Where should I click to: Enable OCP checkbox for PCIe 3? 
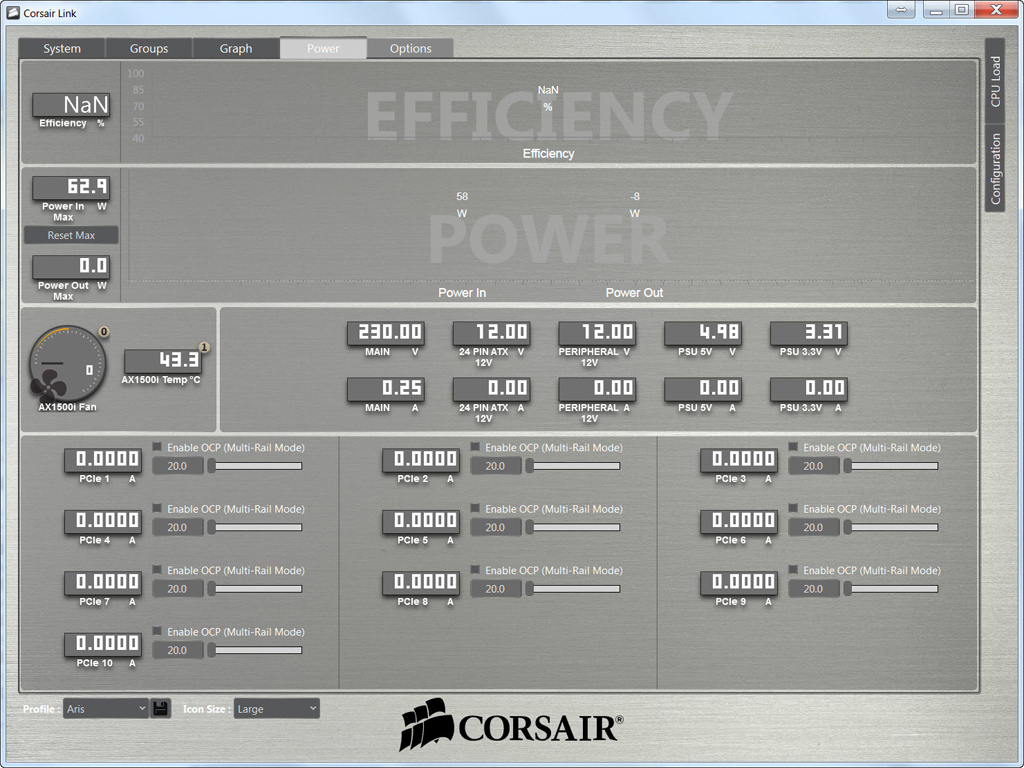793,447
